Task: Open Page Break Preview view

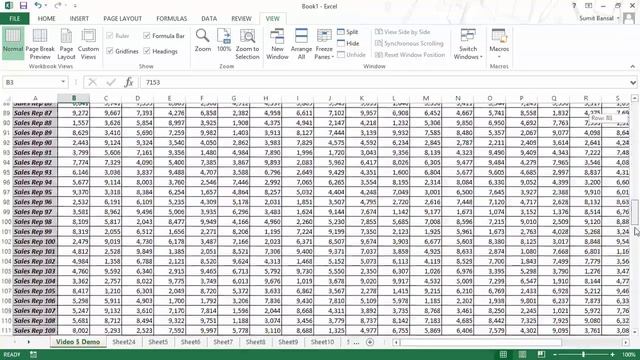Action: coord(40,44)
